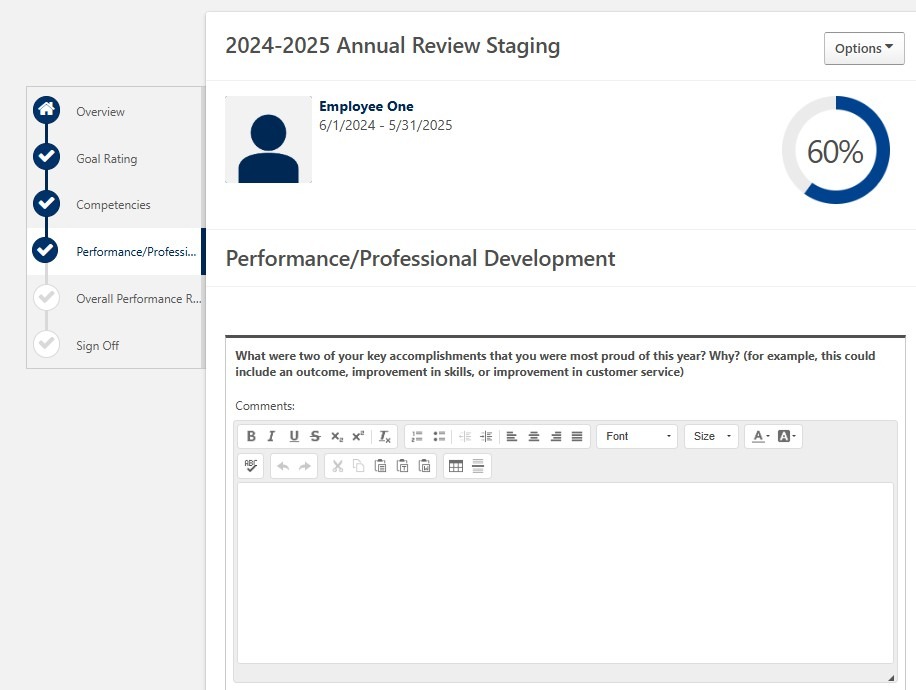Click the Overview home icon
916x690 pixels.
pos(46,110)
